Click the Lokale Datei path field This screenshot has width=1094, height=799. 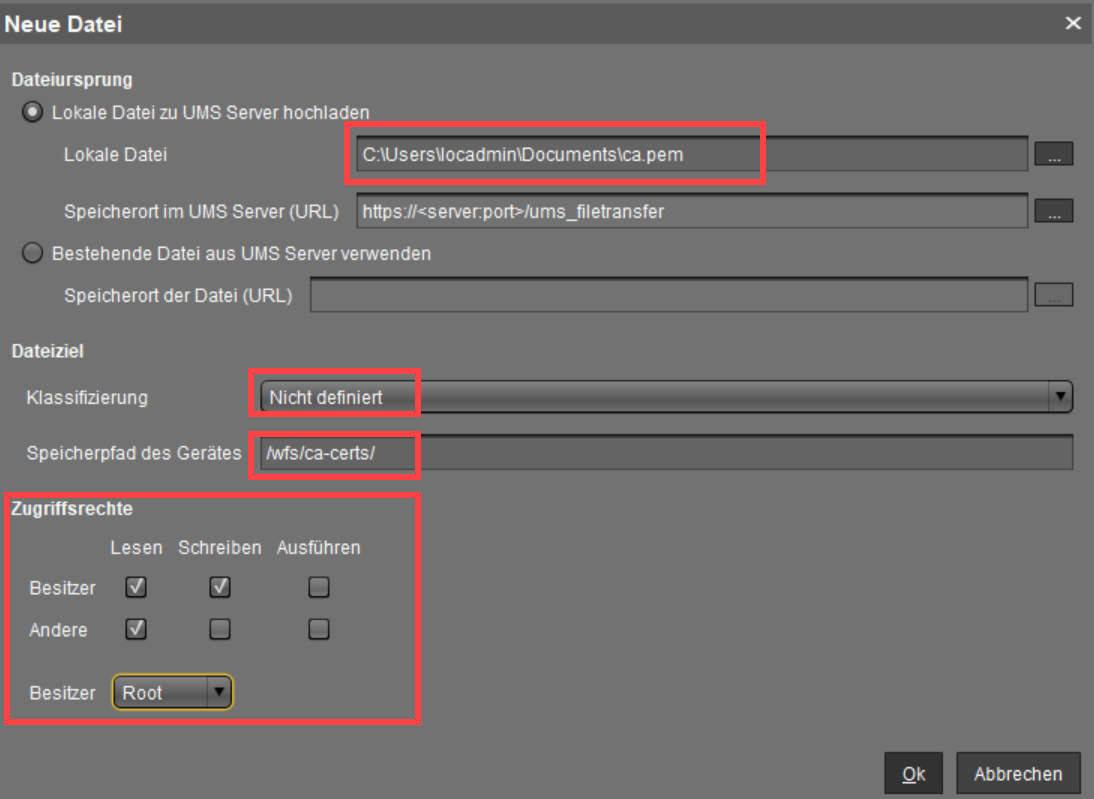click(x=690, y=155)
